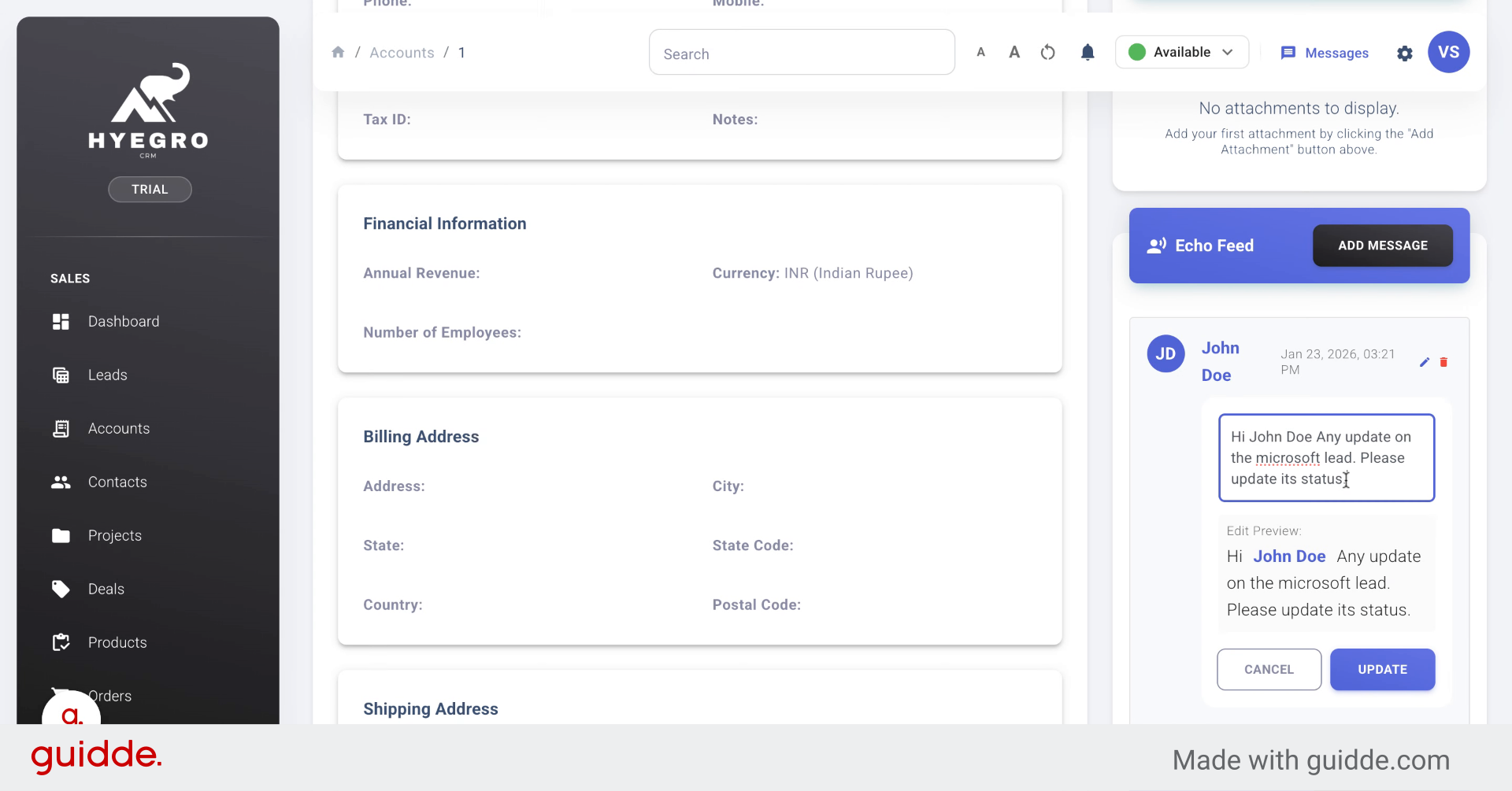
Task: Cancel the message edit
Action: 1269,670
